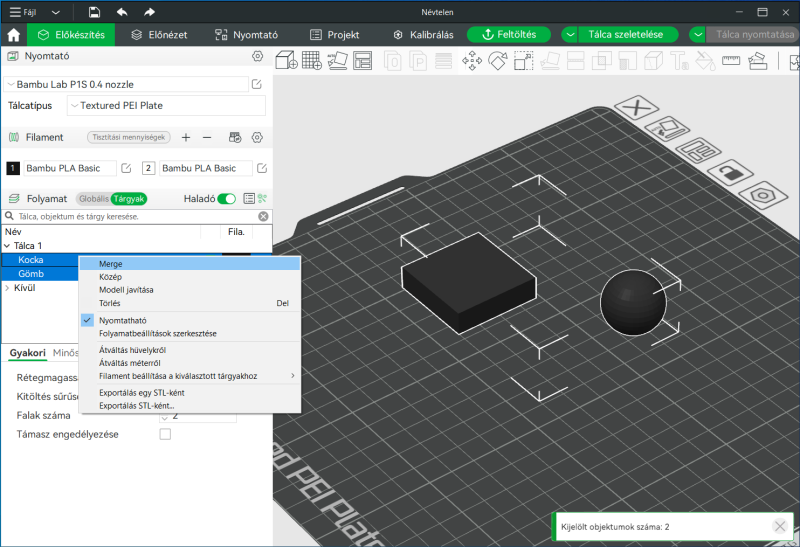Open the Mesh boolean tool
Screen dimensions: 800x547
tap(602, 61)
